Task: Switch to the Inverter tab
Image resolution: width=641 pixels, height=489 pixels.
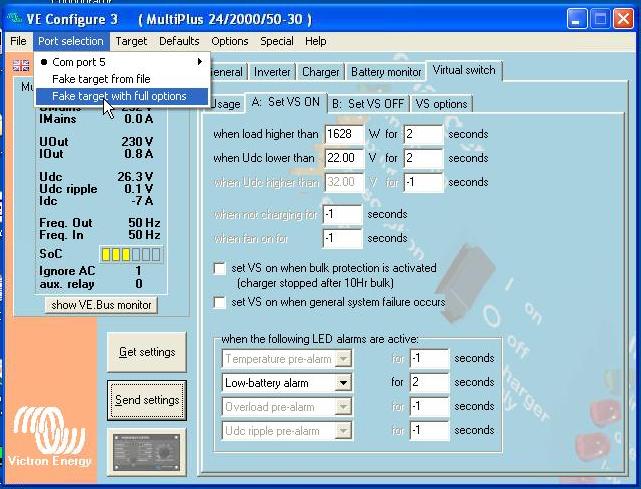Action: [x=272, y=72]
